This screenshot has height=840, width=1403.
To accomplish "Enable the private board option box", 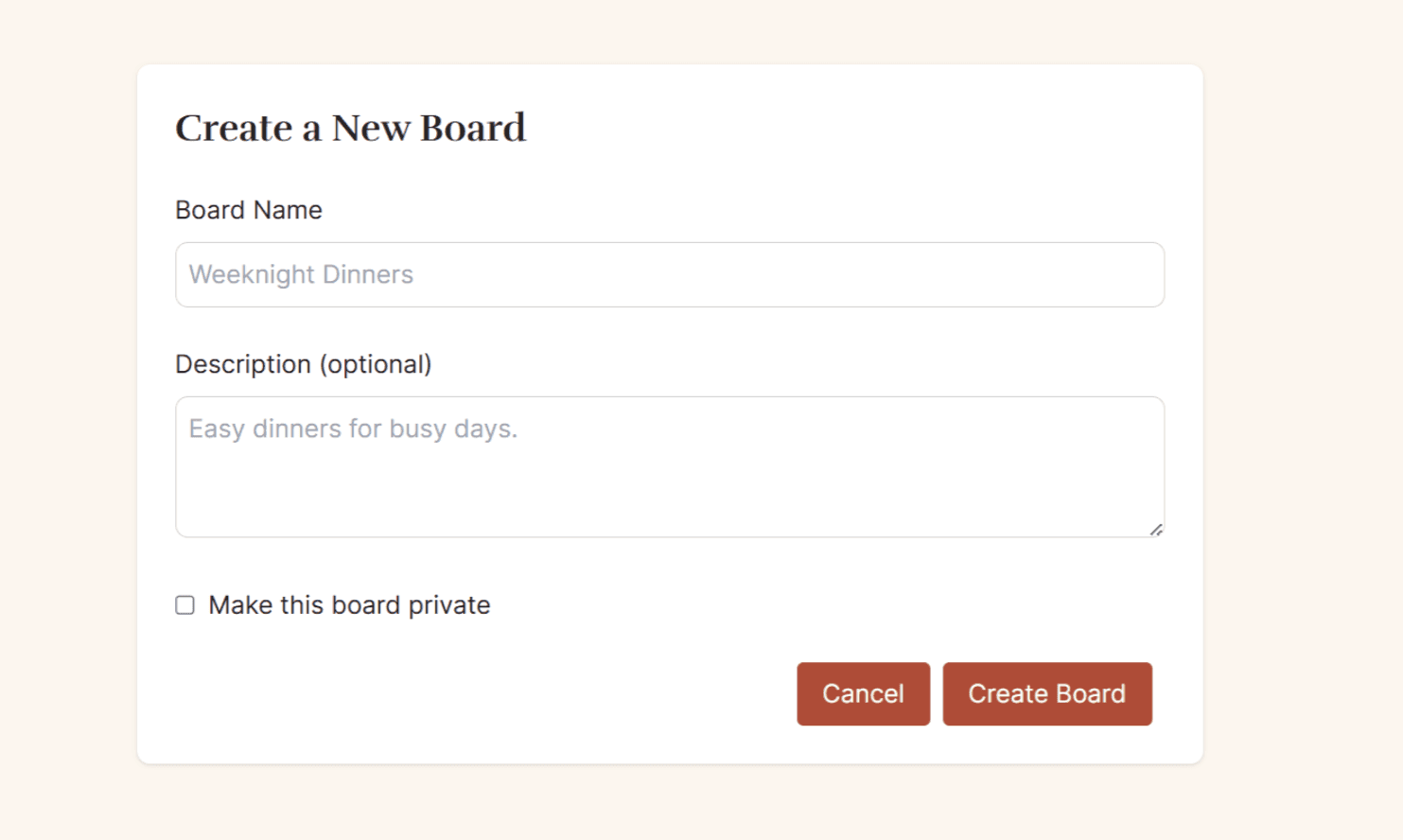I will (x=184, y=605).
